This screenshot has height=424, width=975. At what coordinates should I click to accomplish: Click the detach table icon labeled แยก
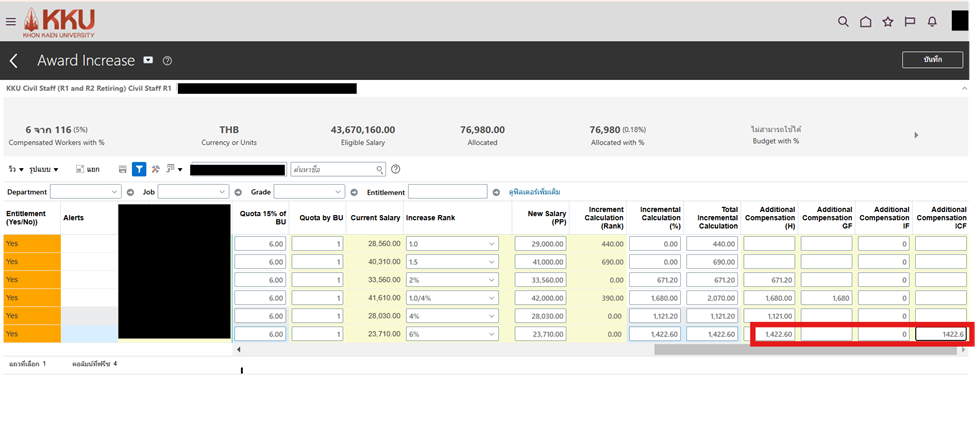(x=87, y=170)
